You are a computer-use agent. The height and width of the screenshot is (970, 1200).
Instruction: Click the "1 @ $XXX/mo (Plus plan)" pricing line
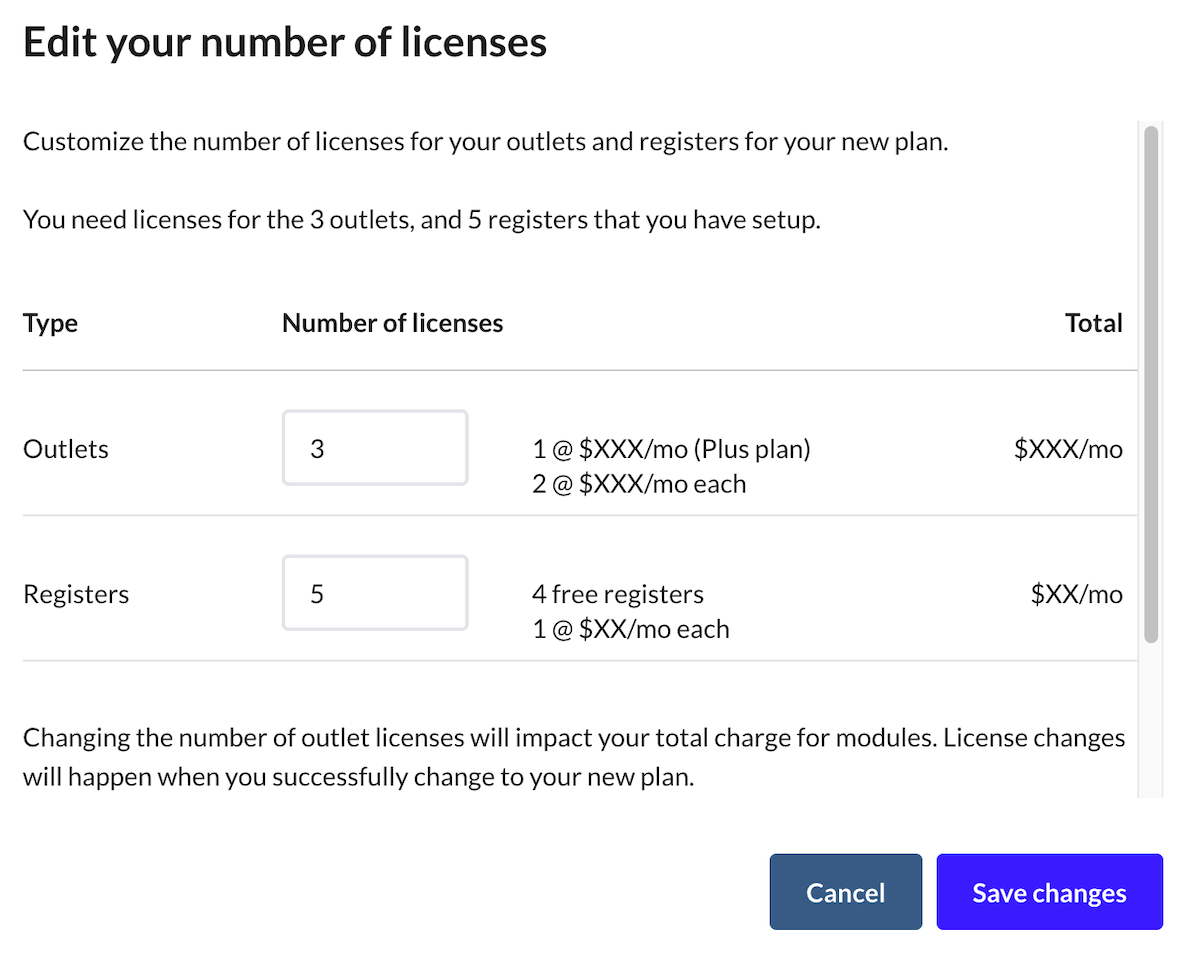pos(671,449)
